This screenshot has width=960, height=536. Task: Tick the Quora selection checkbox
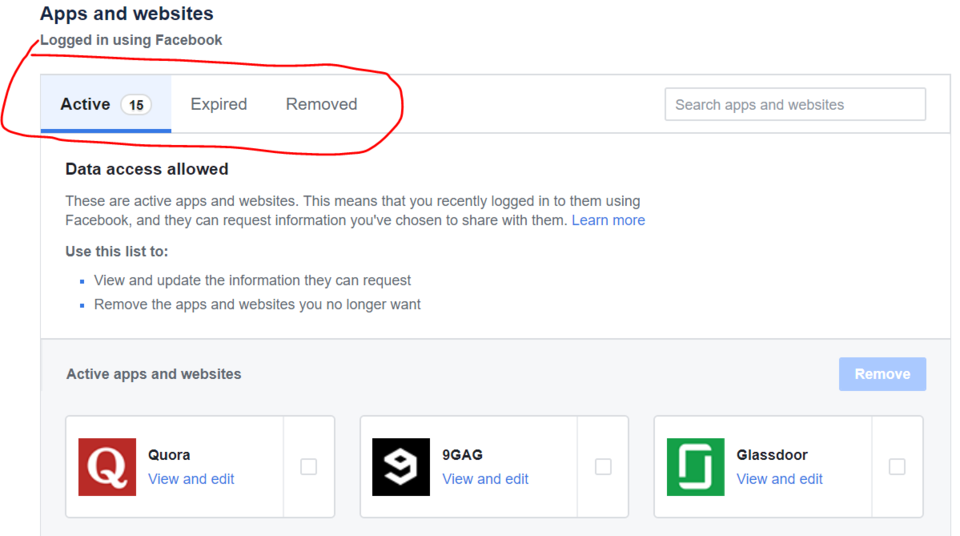tap(309, 467)
